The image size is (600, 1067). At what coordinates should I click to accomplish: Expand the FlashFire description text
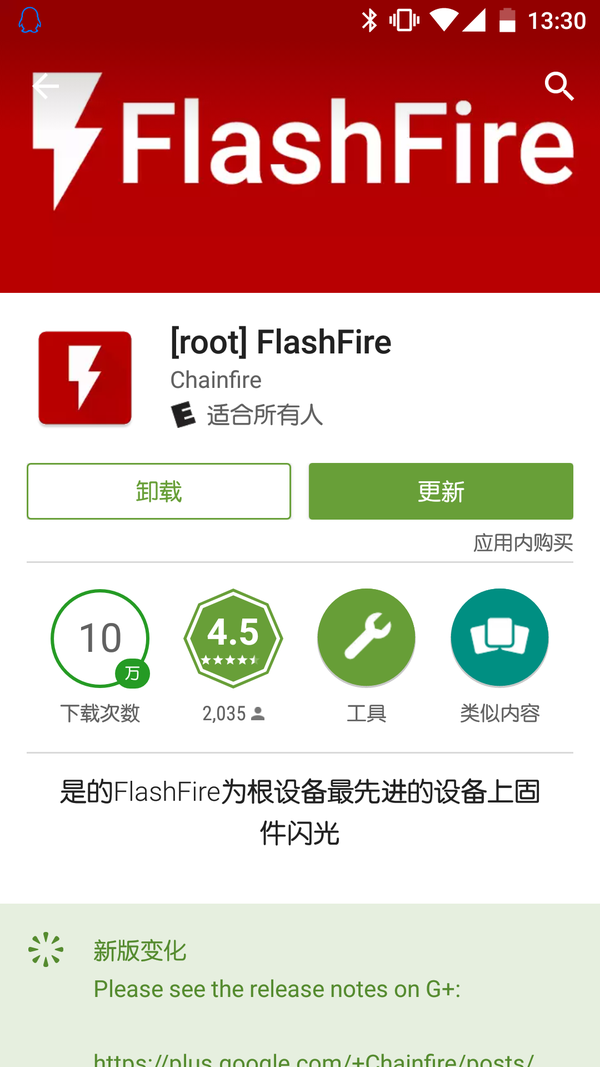click(x=300, y=812)
